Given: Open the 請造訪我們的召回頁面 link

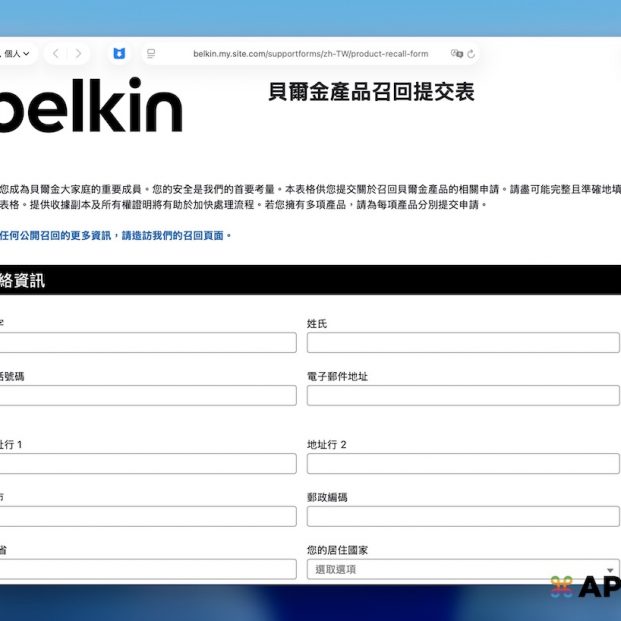Looking at the screenshot, I should coord(176,236).
